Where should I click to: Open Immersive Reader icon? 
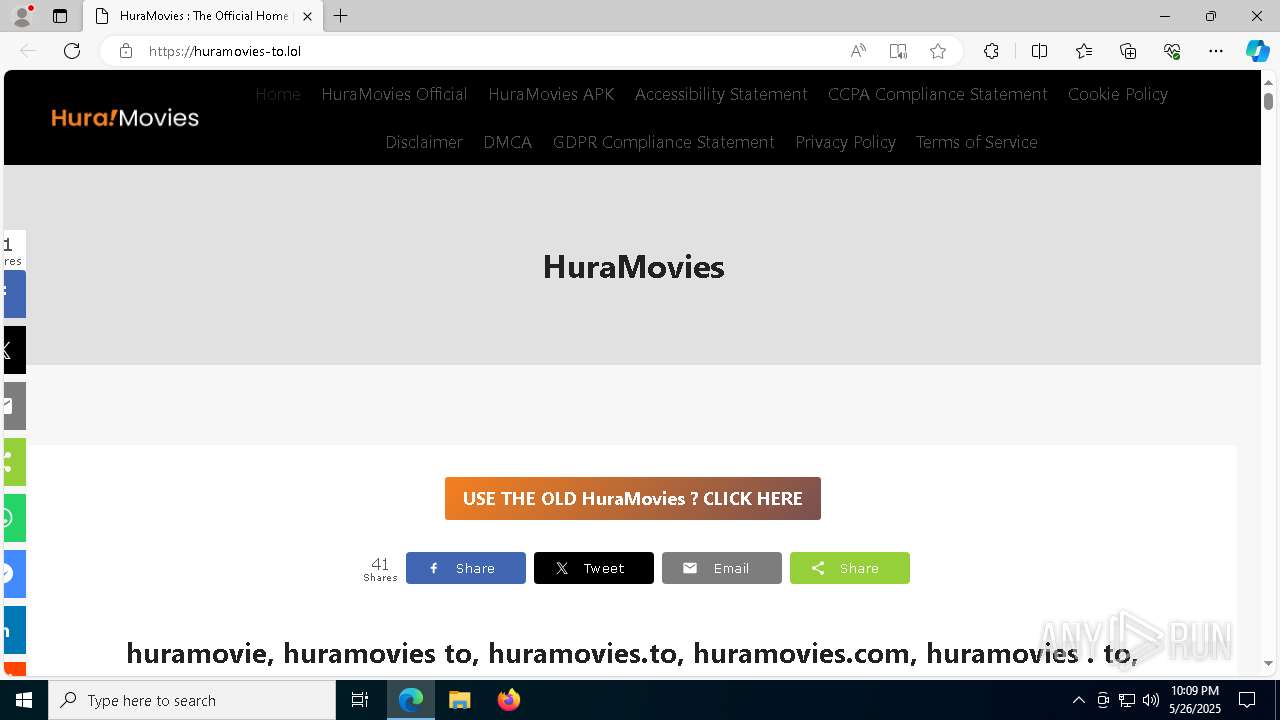click(x=898, y=51)
